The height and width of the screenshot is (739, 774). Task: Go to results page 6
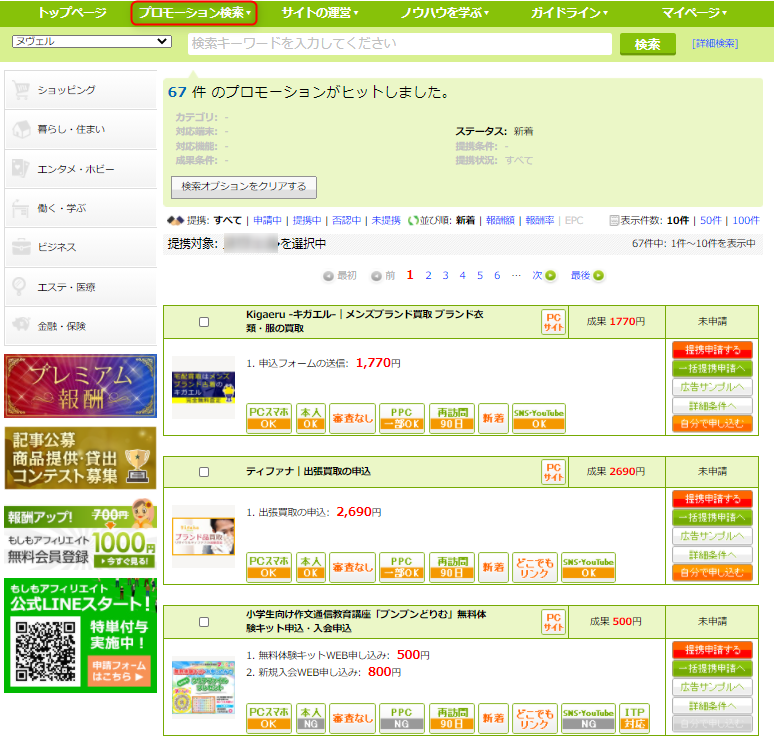coord(497,275)
